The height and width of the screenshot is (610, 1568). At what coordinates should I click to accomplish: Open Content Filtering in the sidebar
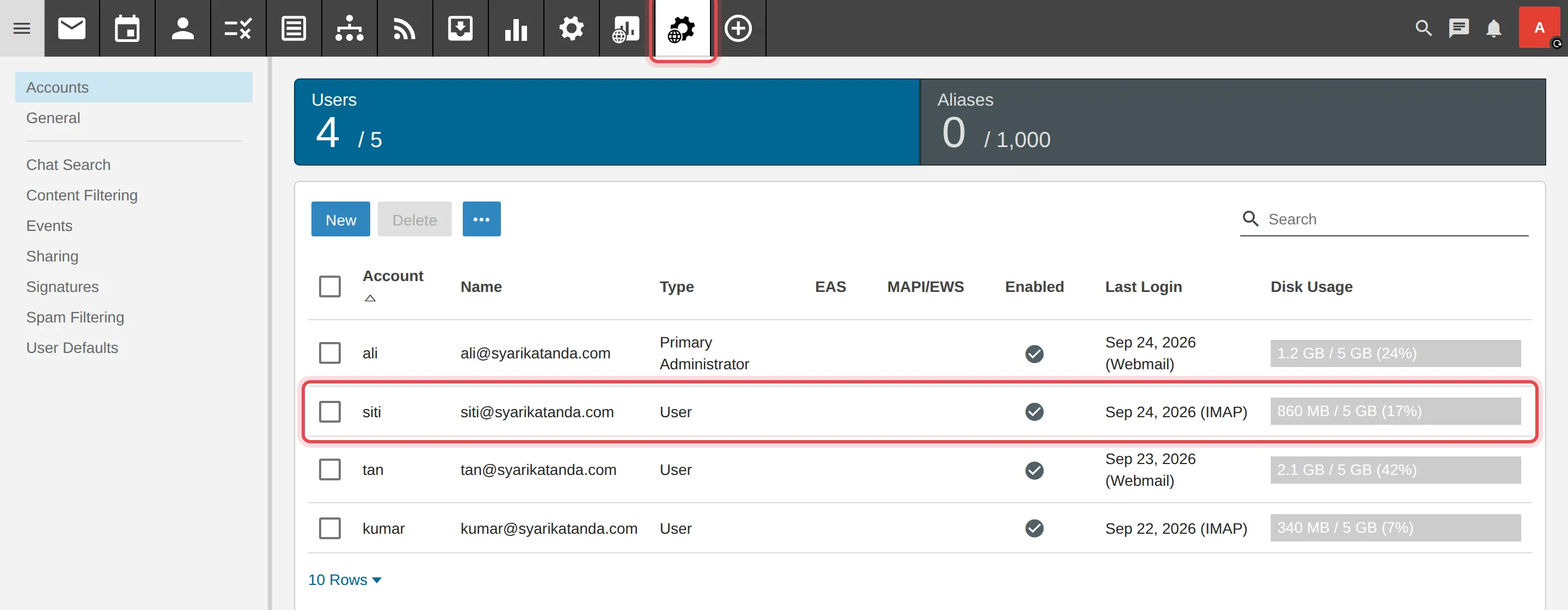82,196
